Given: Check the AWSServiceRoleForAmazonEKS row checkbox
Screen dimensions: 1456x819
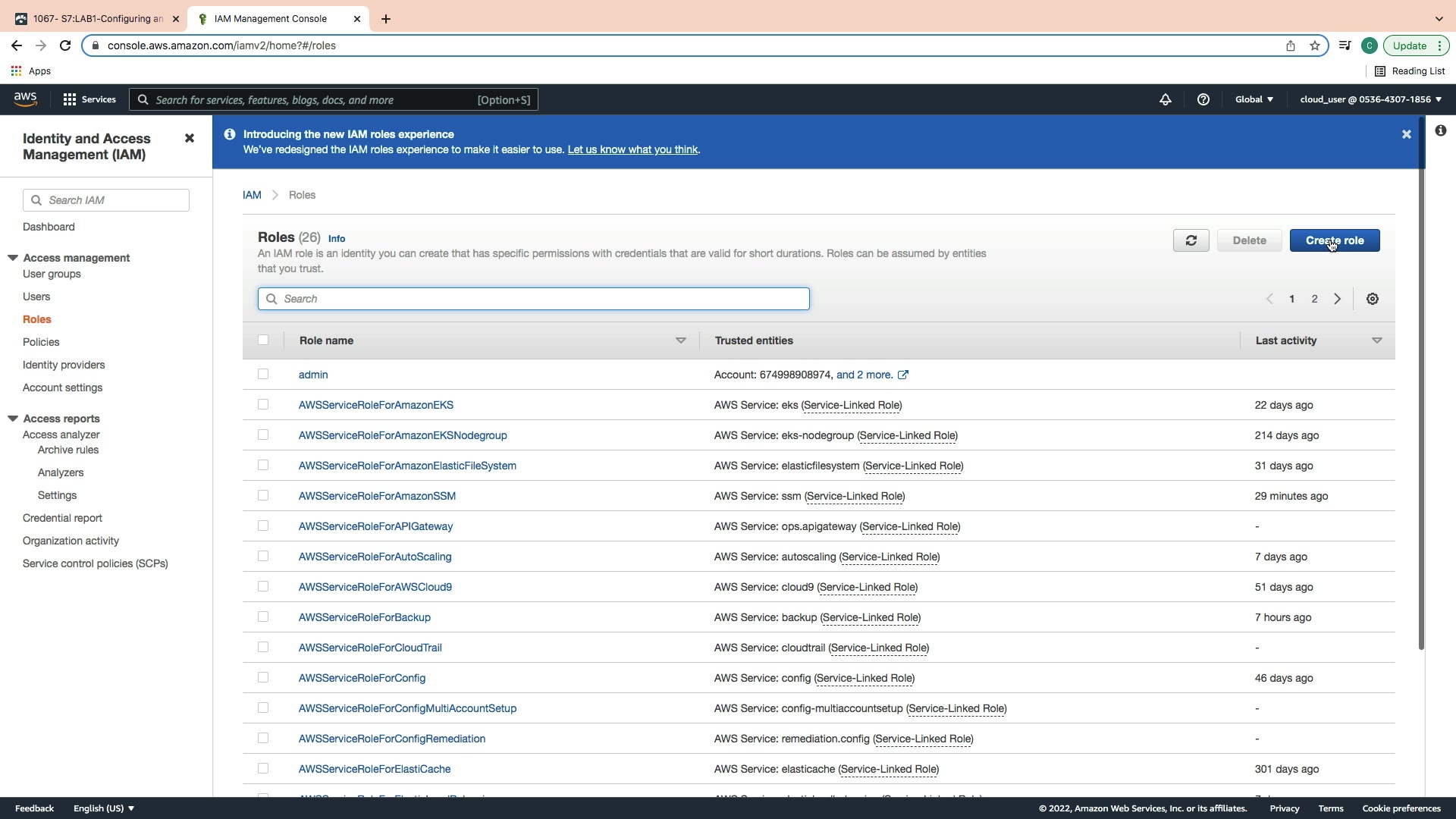Looking at the screenshot, I should 263,404.
